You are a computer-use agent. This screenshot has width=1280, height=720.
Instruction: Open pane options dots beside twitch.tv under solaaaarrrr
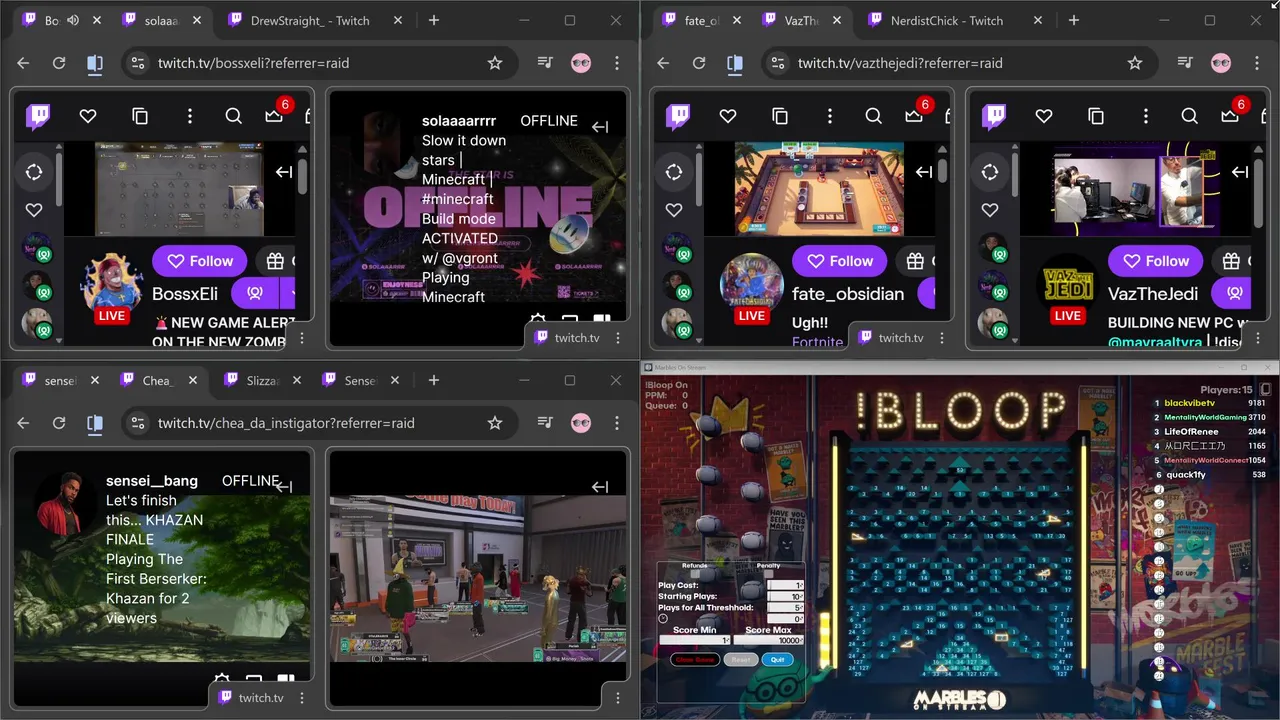618,337
